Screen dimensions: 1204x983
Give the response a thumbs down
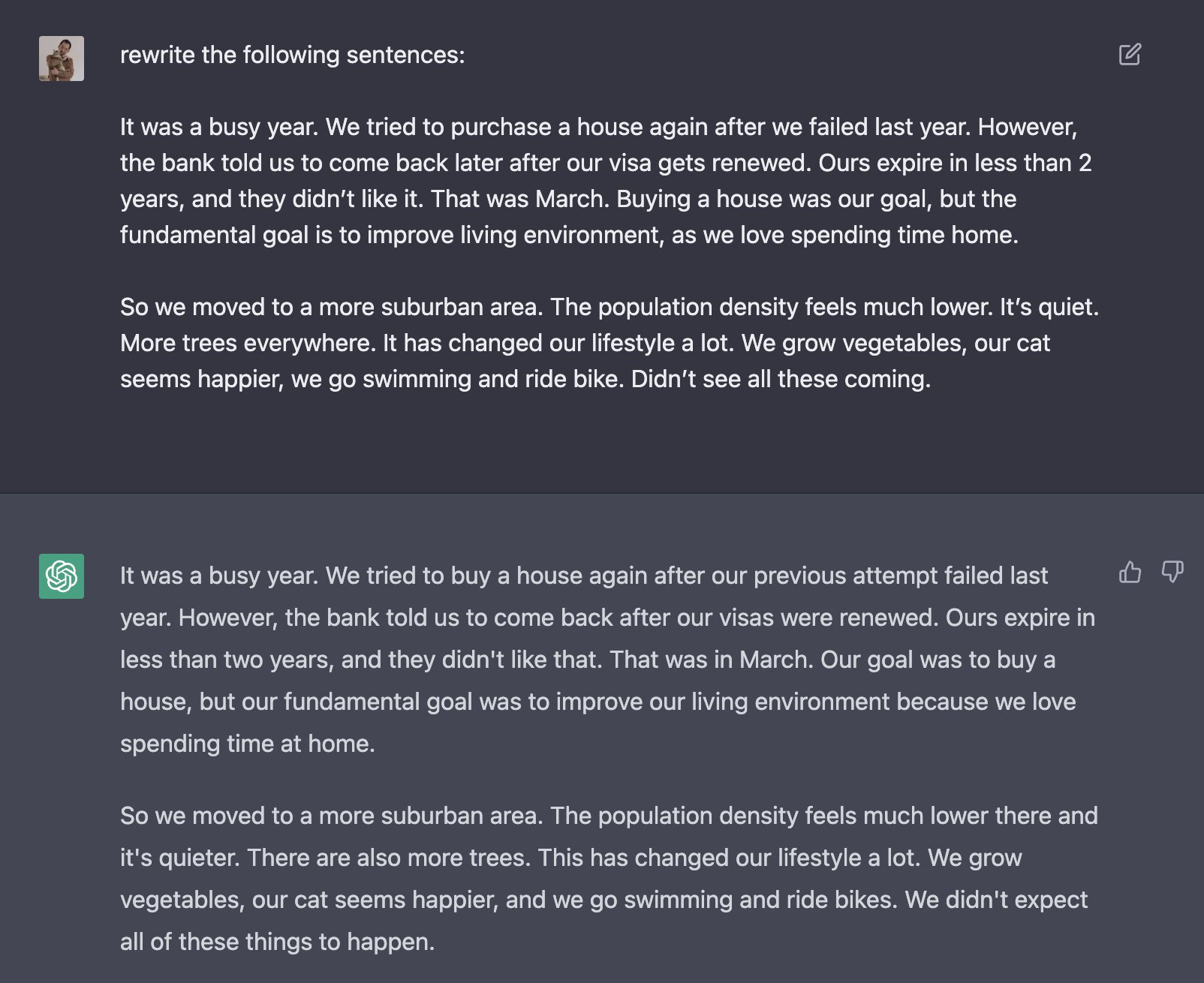click(1172, 572)
